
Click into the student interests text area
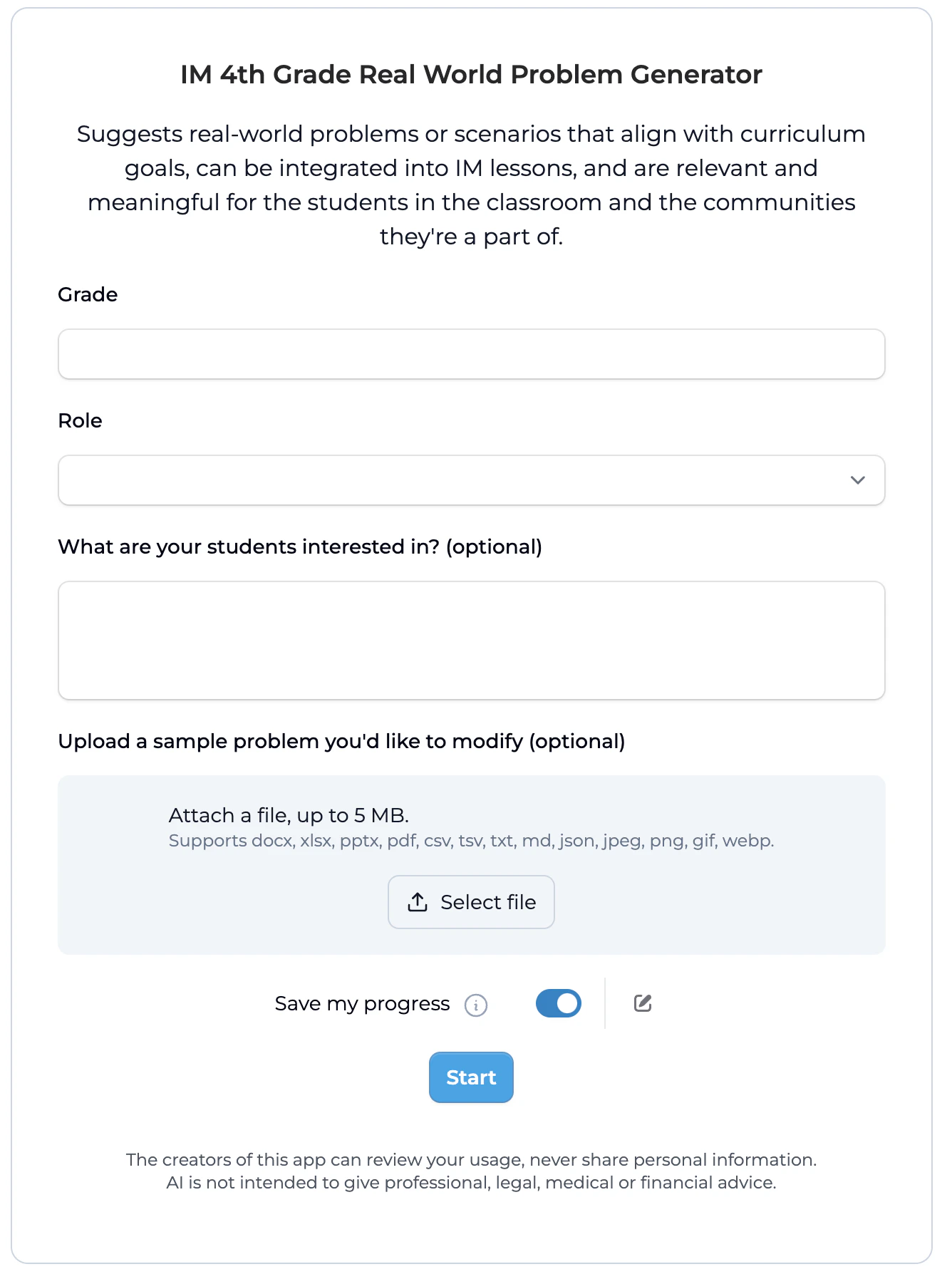[x=471, y=641]
